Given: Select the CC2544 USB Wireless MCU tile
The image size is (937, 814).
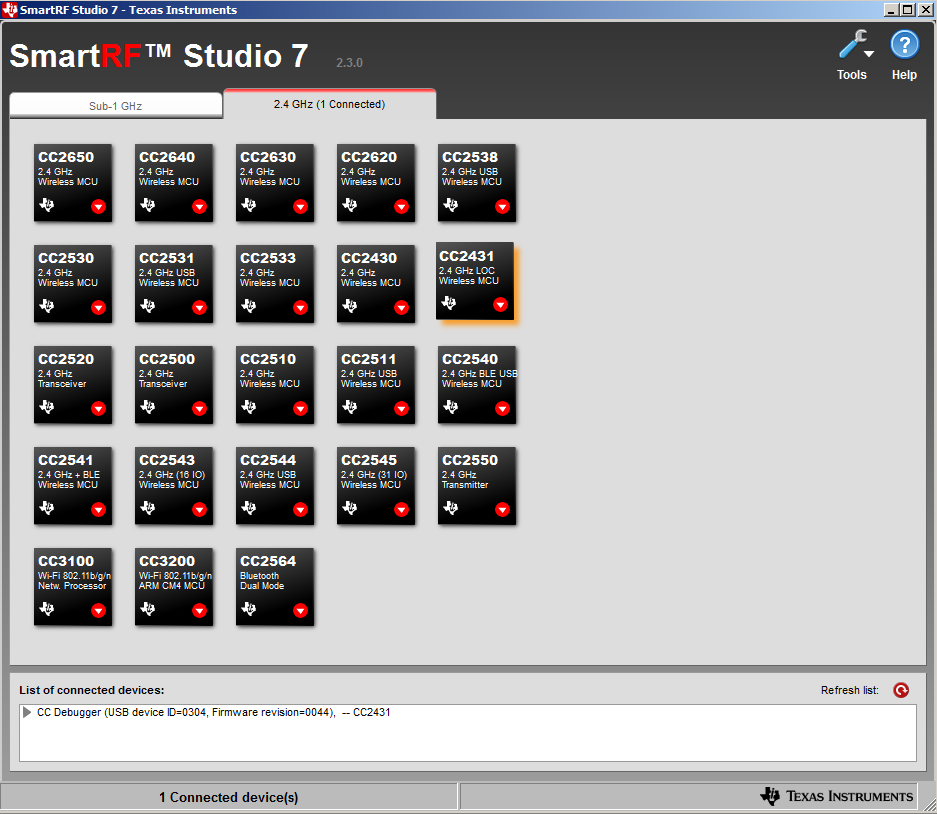Looking at the screenshot, I should pos(275,486).
